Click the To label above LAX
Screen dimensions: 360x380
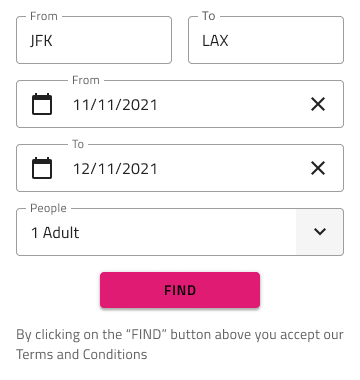point(209,16)
